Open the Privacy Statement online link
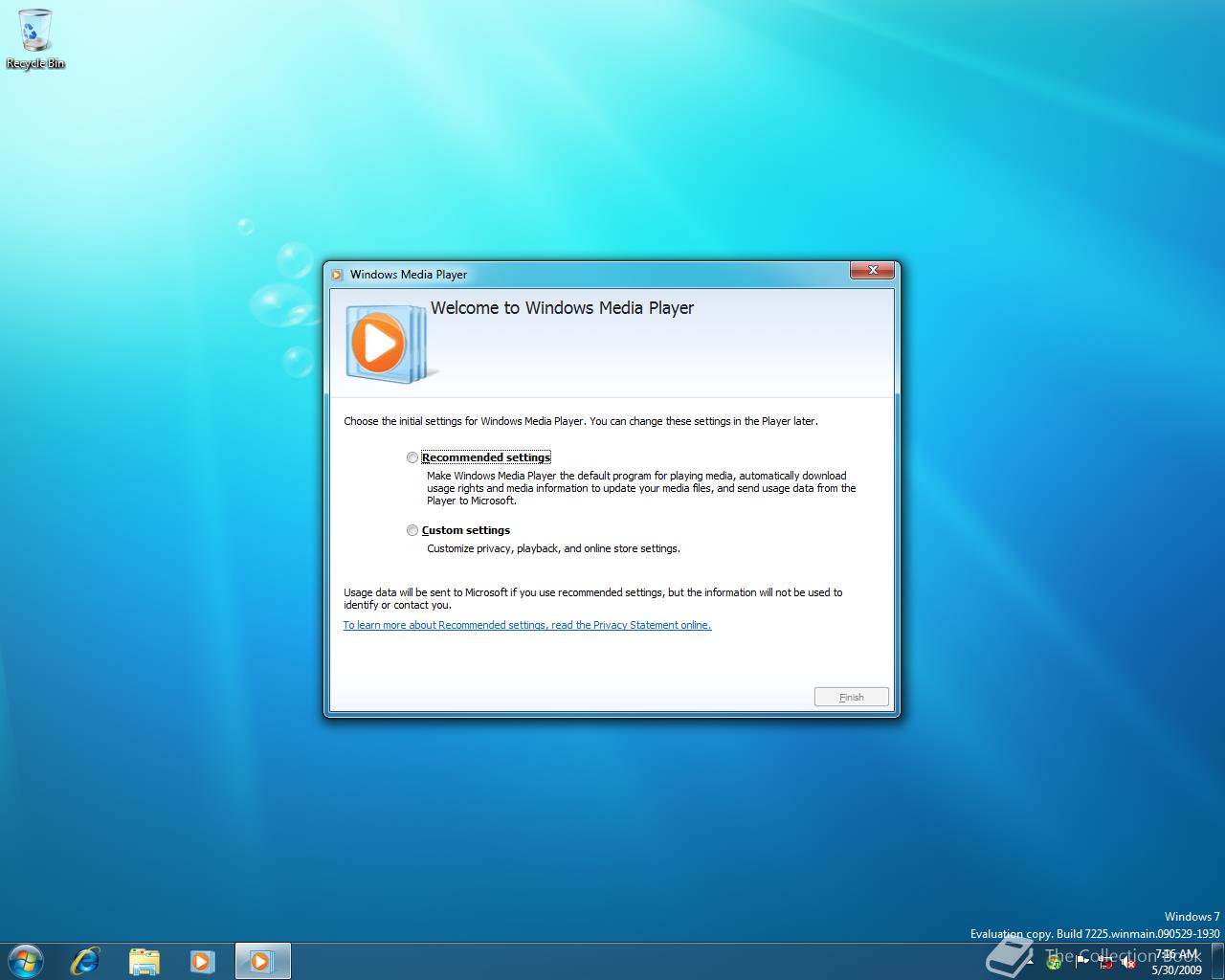The height and width of the screenshot is (980, 1225). click(x=527, y=625)
